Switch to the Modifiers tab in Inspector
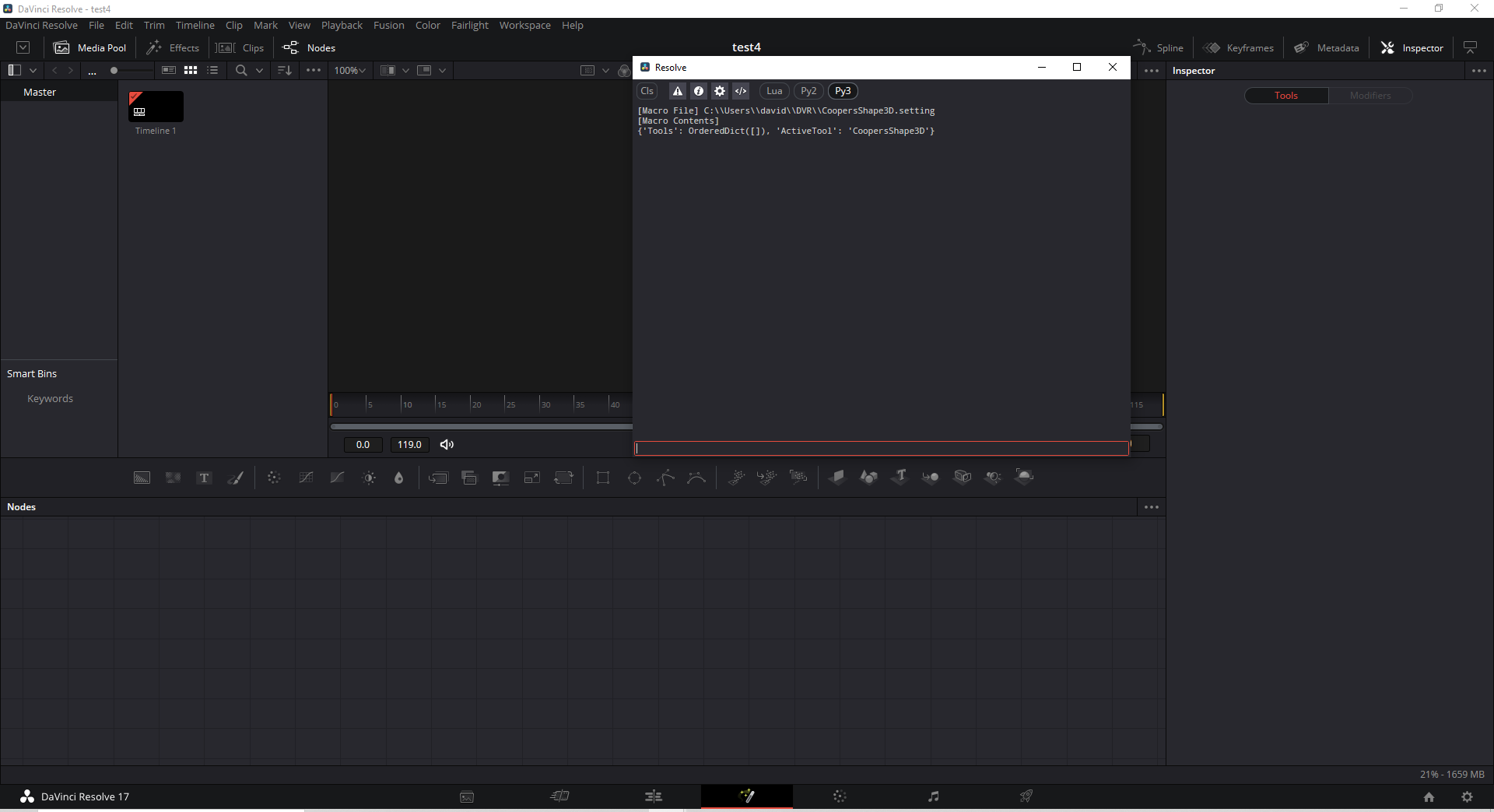 pyautogui.click(x=1369, y=96)
